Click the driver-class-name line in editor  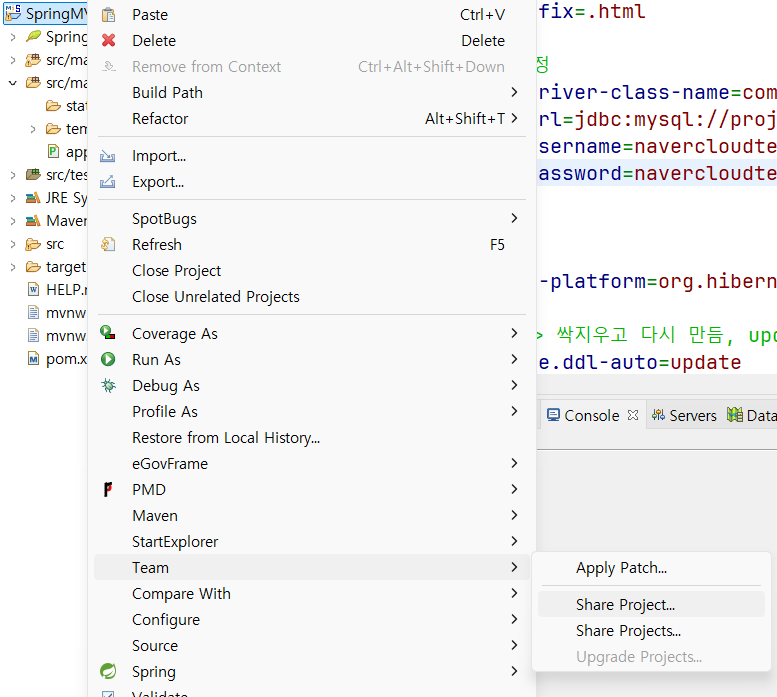tap(657, 93)
